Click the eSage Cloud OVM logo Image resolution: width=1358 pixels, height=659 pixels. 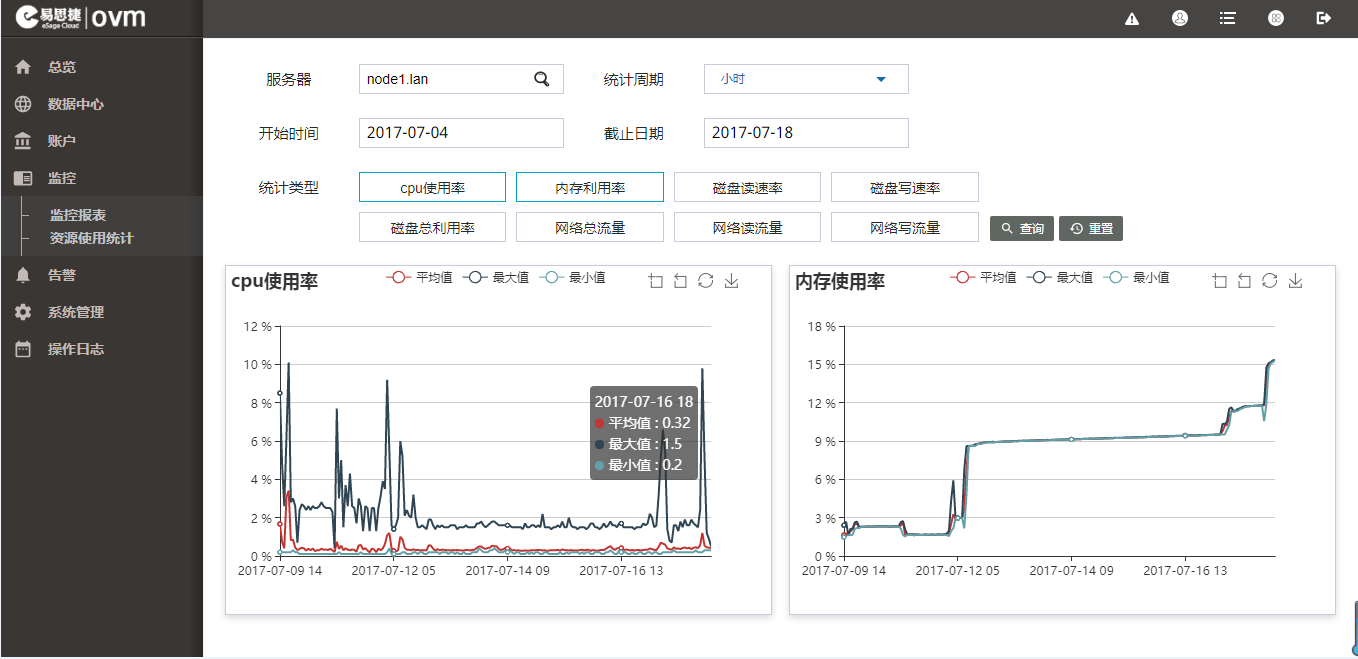point(80,18)
